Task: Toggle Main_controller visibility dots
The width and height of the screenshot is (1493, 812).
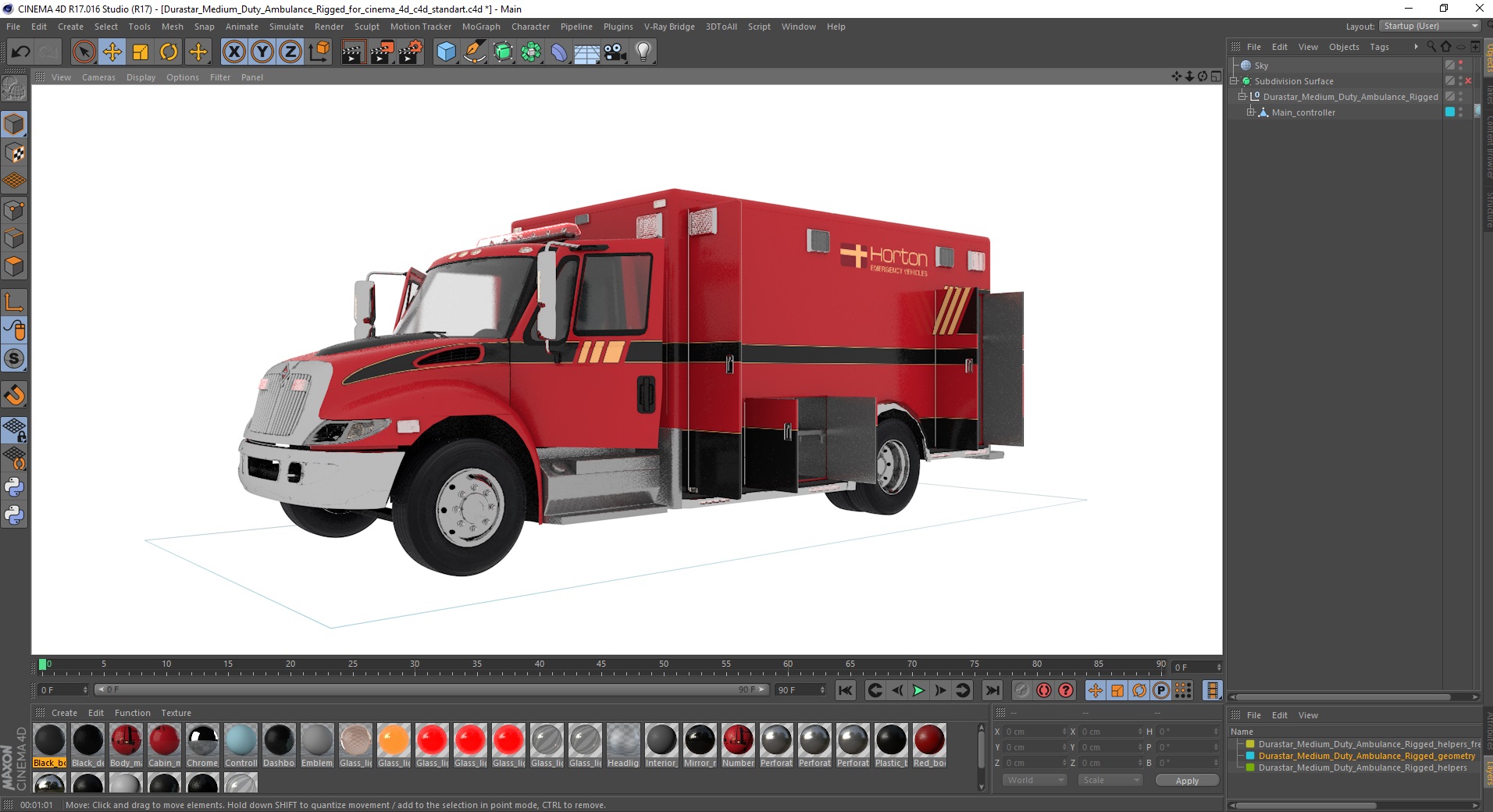Action: (1461, 112)
